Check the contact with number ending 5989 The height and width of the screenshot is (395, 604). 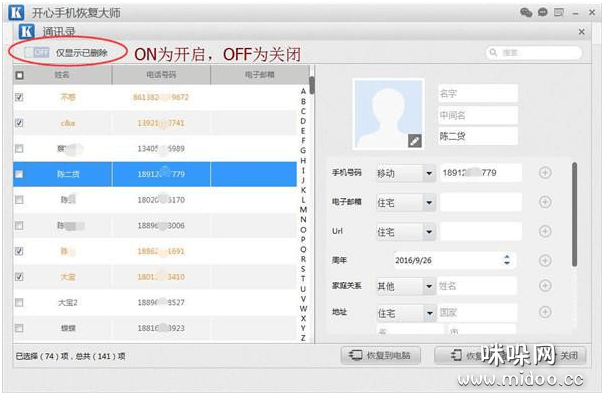[19, 148]
